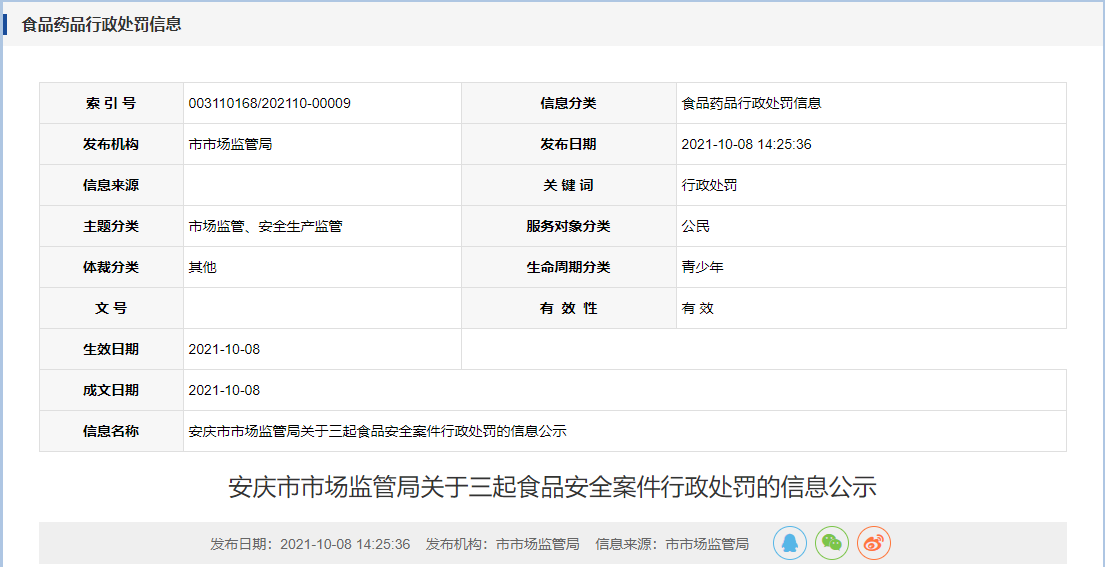Viewport: 1105px width, 567px height.
Task: Click the 生效日期 value 2021-10-08
Action: point(225,349)
